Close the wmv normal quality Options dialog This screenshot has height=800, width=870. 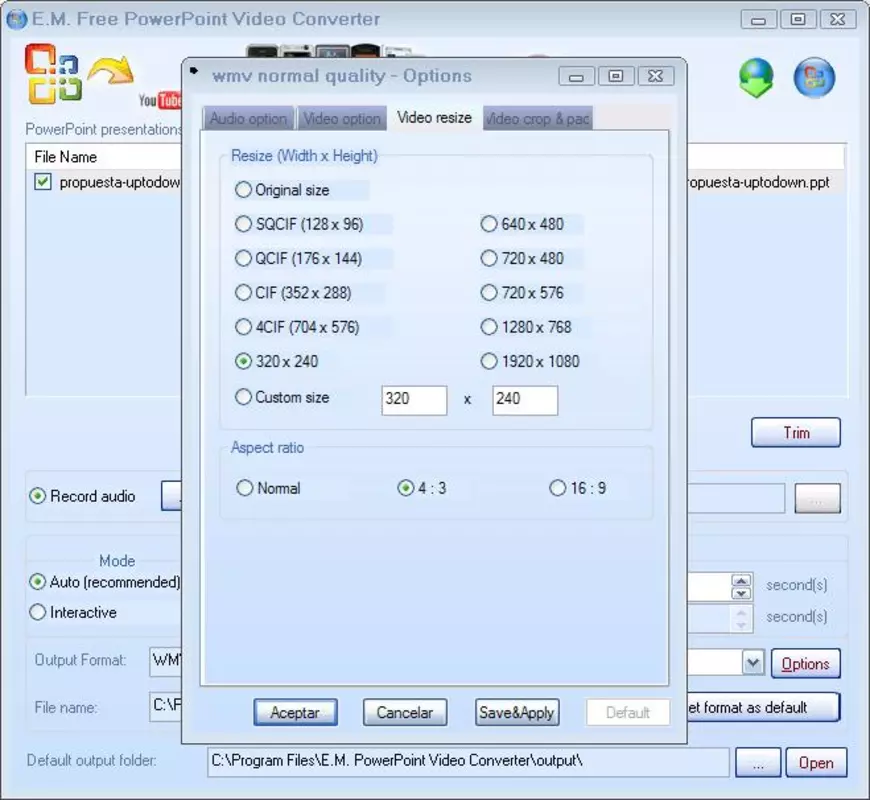[656, 76]
